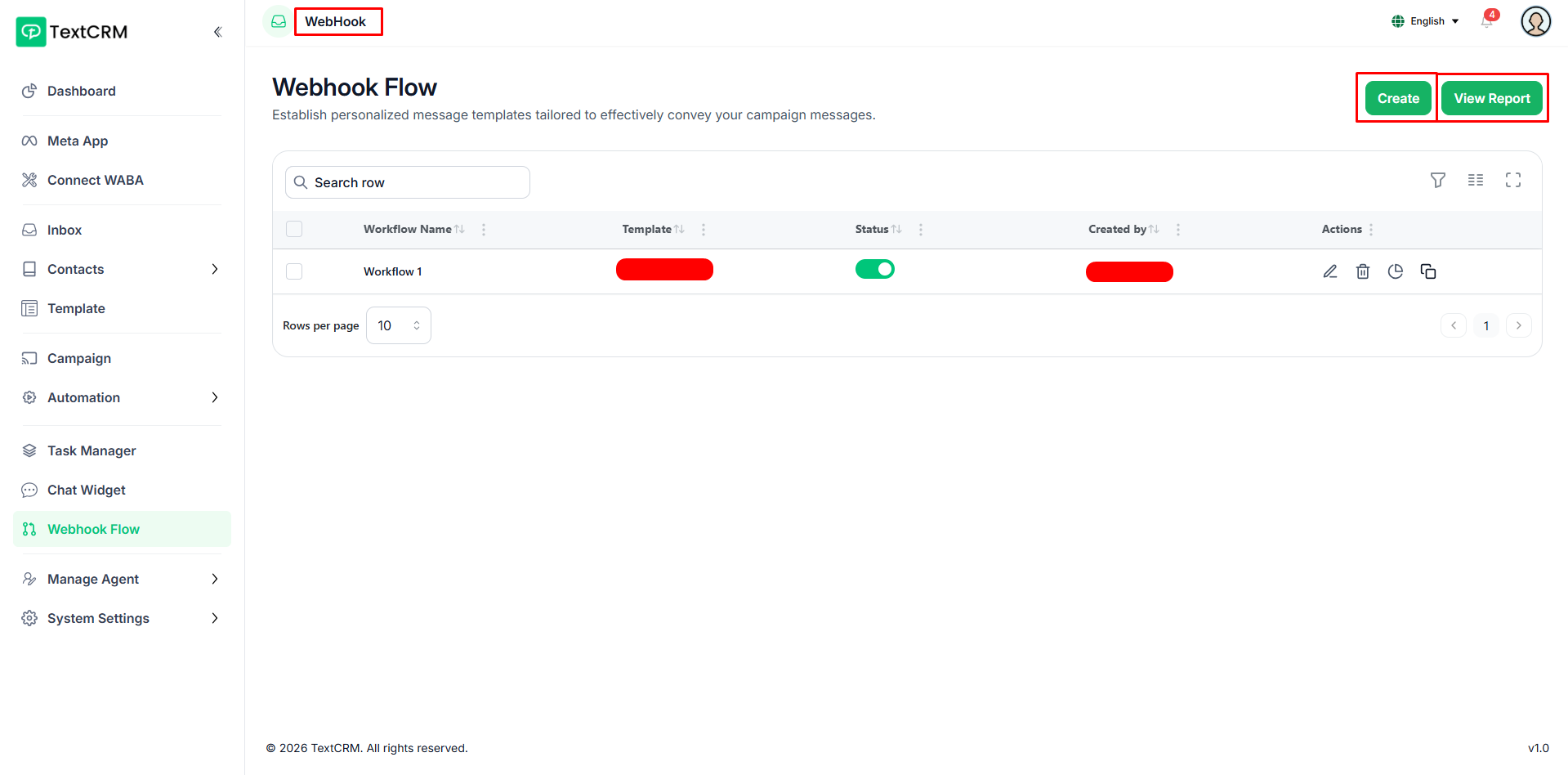Viewport: 1568px width, 775px height.
Task: Open Task Manager from the sidebar
Action: click(92, 450)
